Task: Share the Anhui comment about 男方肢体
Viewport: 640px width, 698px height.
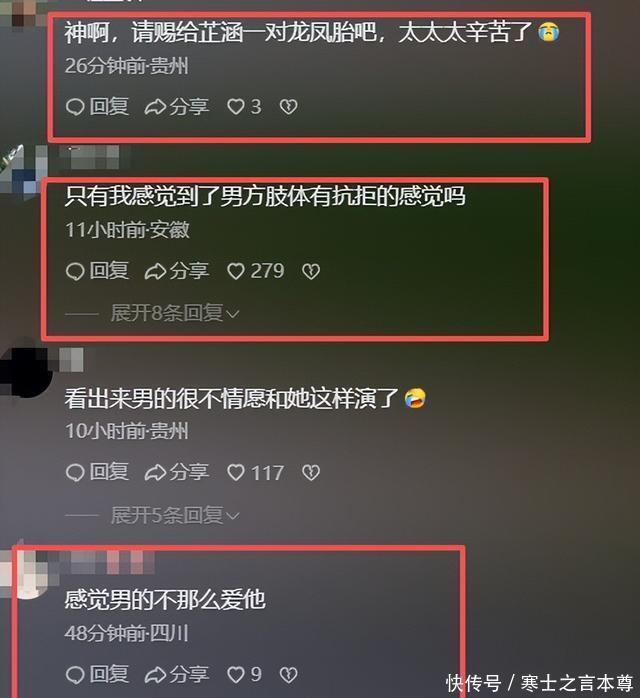Action: pyautogui.click(x=177, y=271)
